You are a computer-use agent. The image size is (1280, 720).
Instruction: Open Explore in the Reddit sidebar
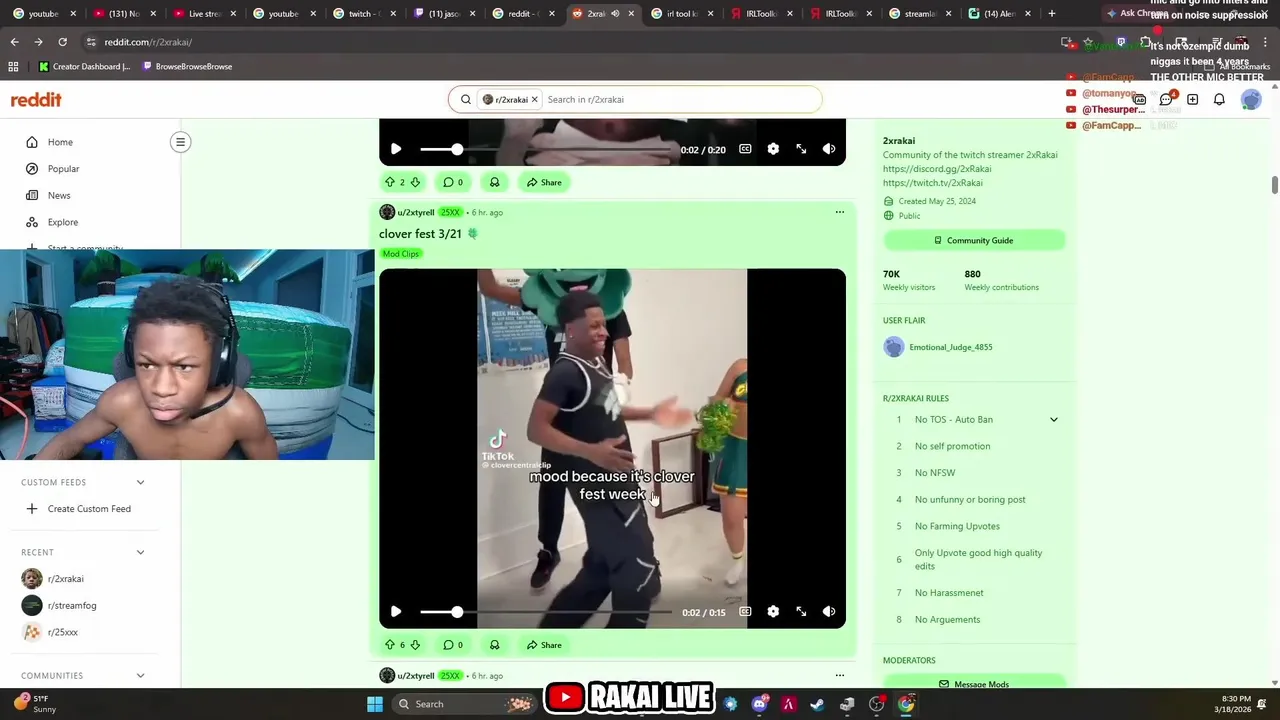(62, 222)
